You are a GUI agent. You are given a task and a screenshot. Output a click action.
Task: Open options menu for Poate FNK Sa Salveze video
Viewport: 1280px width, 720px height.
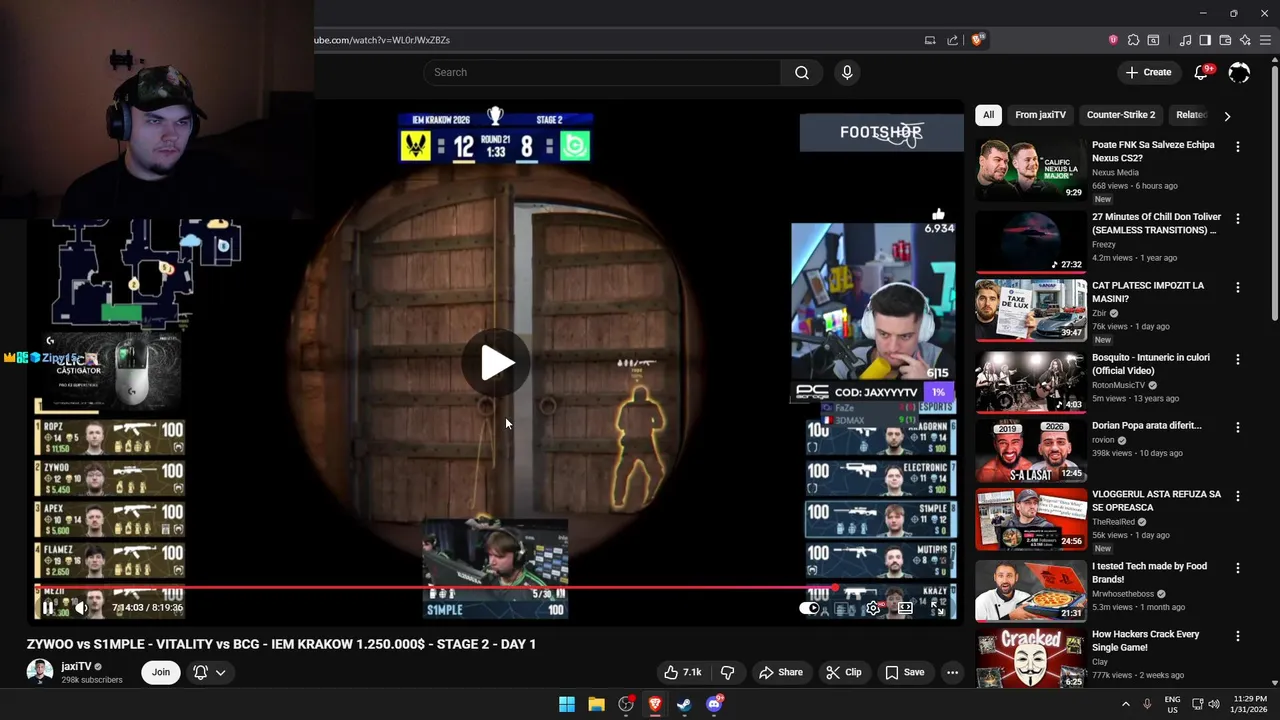click(1237, 147)
